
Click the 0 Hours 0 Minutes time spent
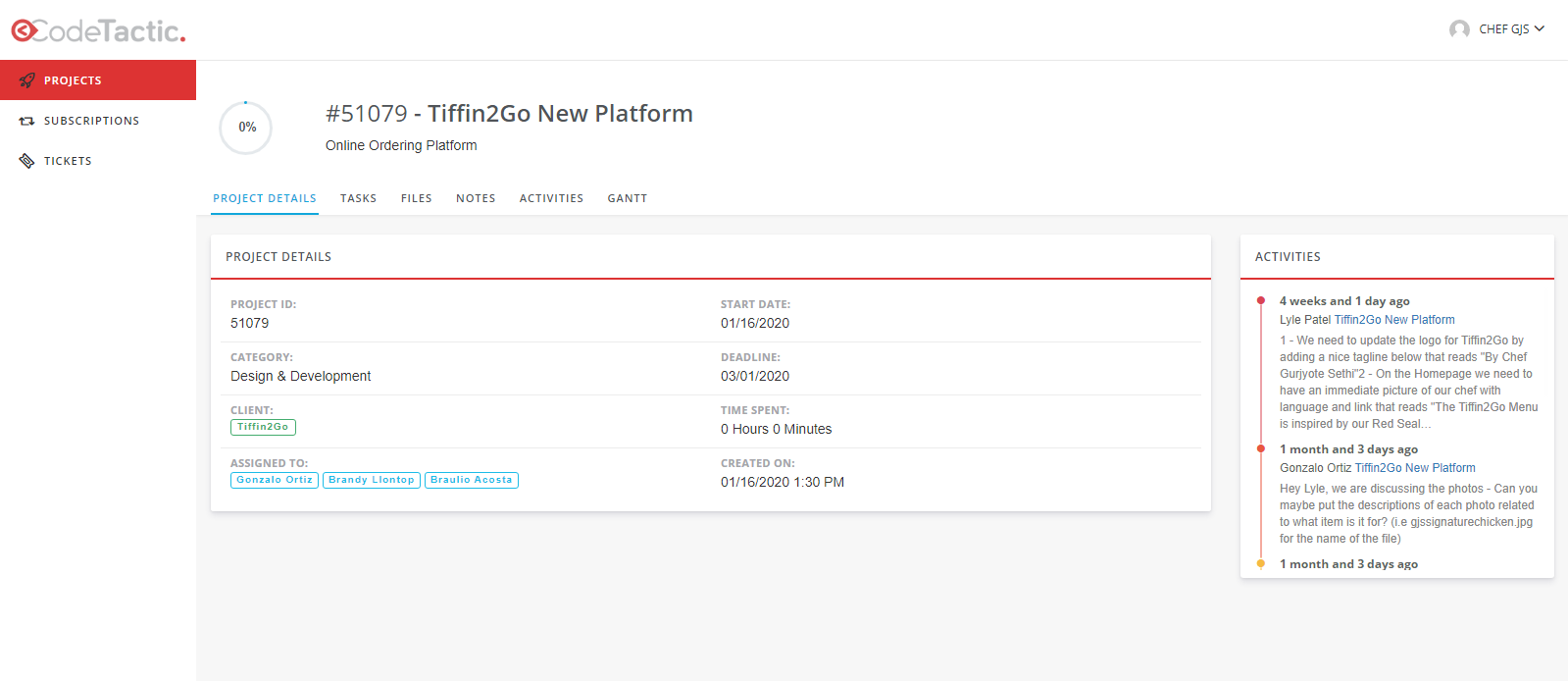click(776, 429)
